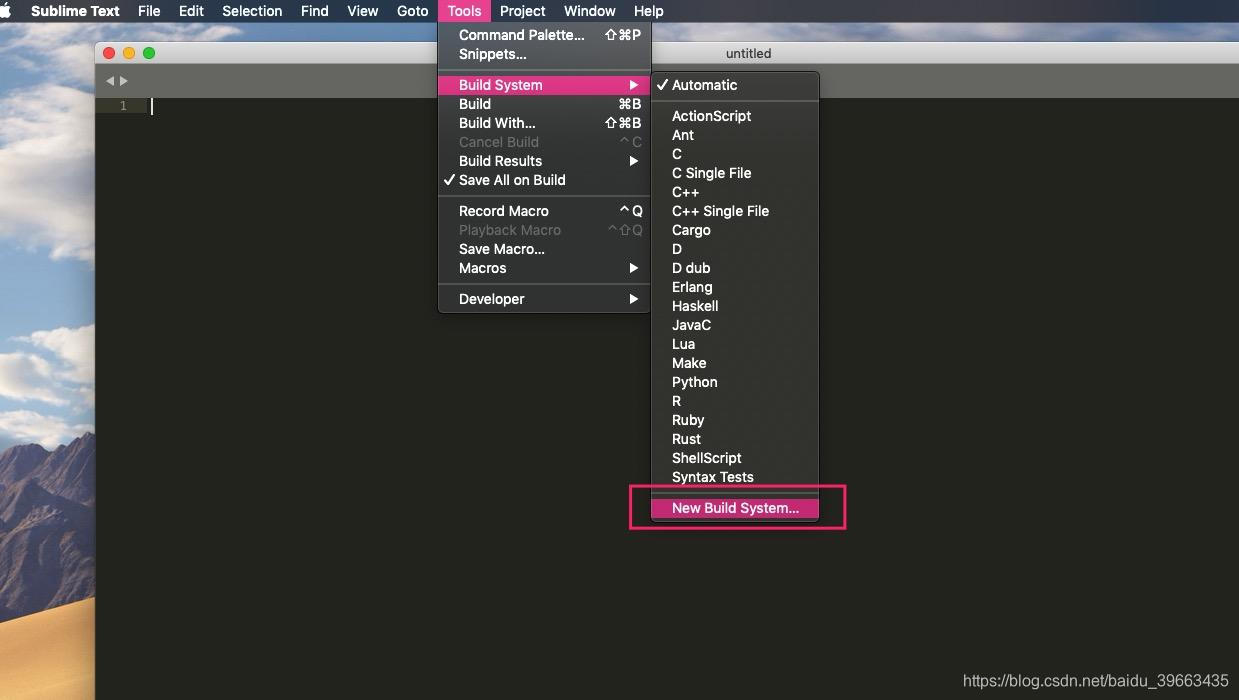Select Rust build system
This screenshot has height=700, width=1239.
735,439
